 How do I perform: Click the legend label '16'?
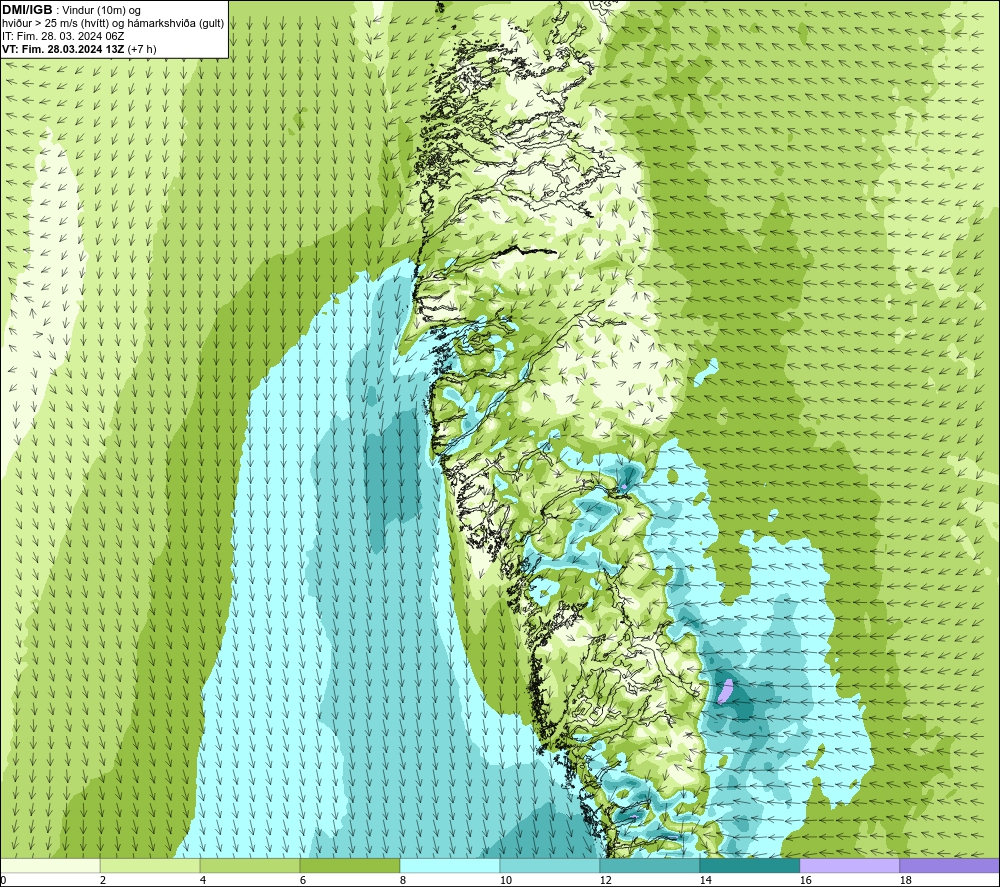pyautogui.click(x=805, y=880)
